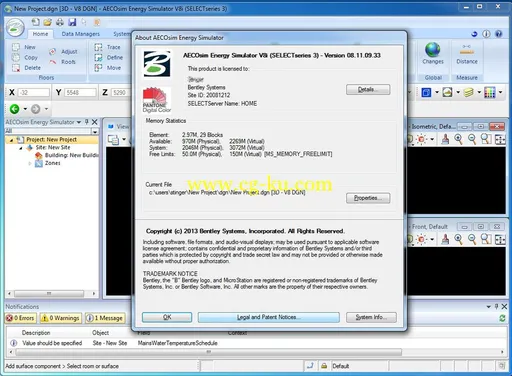This screenshot has height=376, width=512.
Task: Click the Description column header
Action: tap(36, 333)
